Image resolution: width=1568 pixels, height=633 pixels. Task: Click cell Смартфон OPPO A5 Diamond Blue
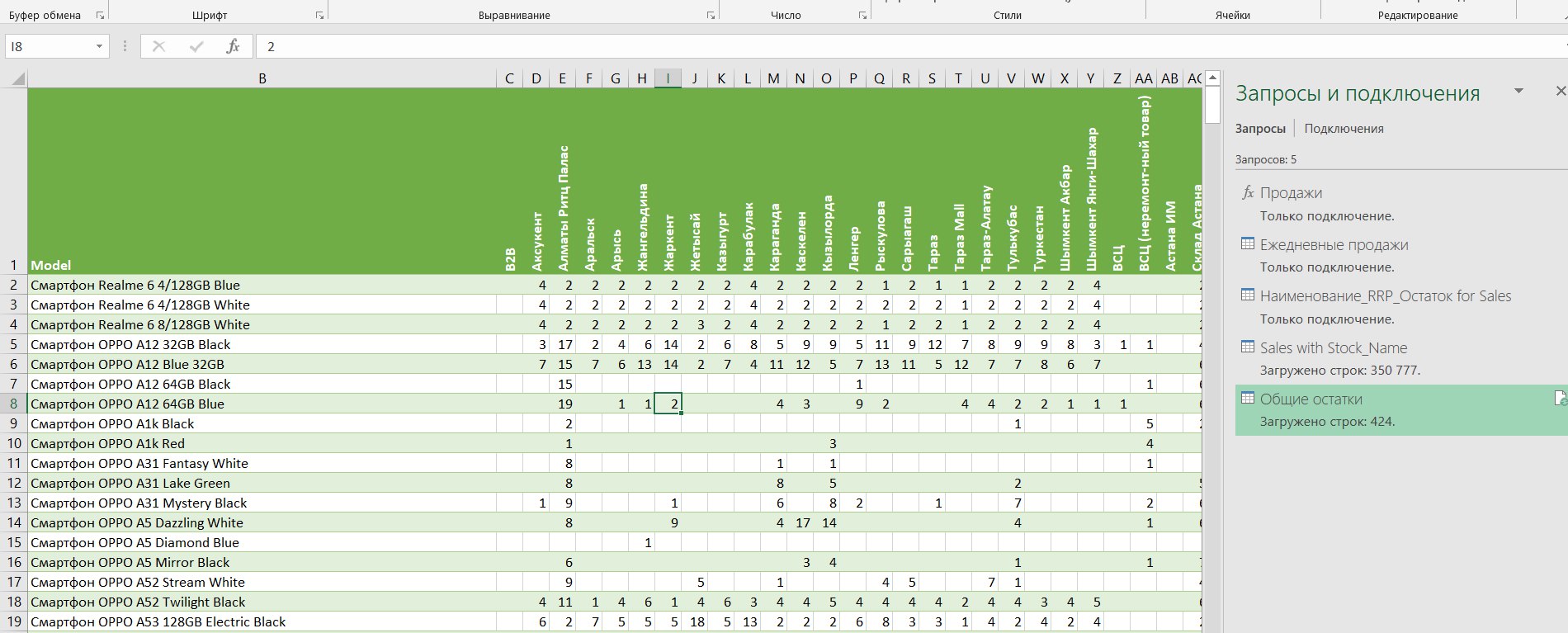coord(262,542)
